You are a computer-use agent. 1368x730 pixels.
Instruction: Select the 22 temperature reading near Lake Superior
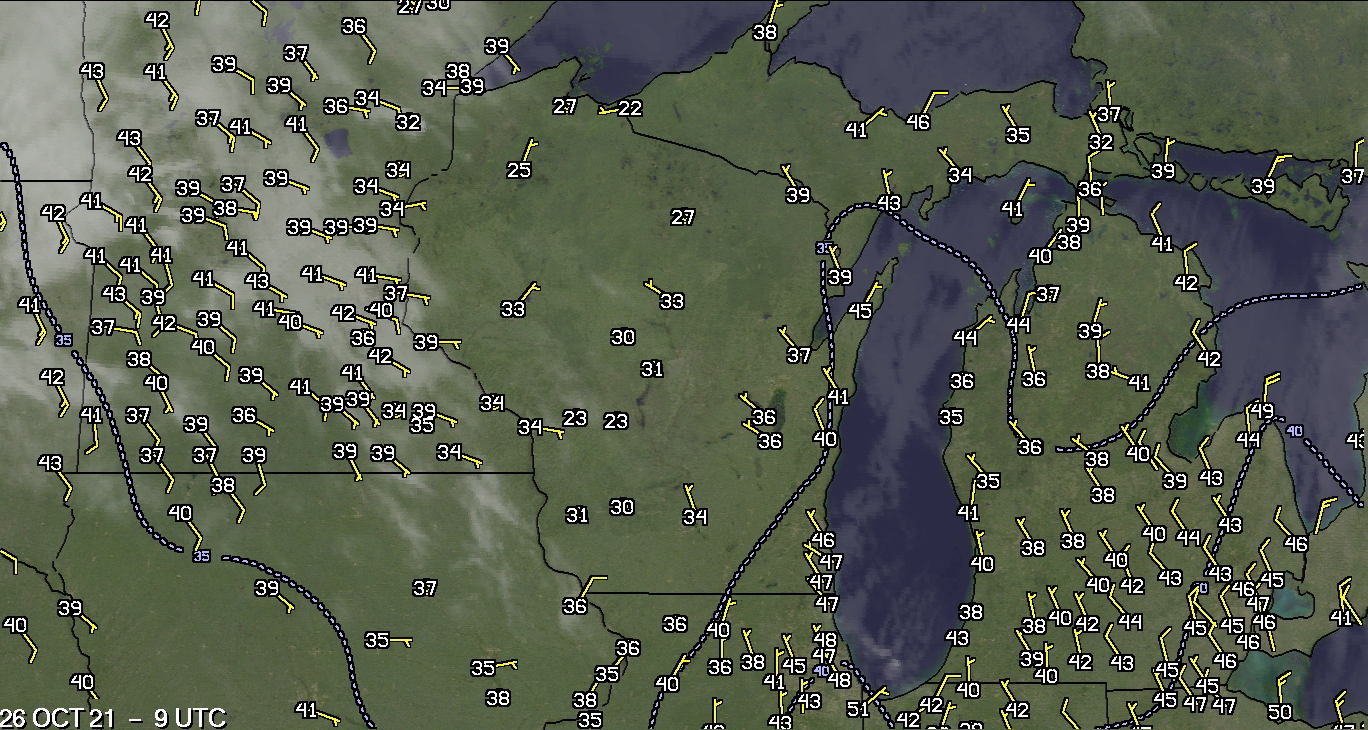point(630,109)
